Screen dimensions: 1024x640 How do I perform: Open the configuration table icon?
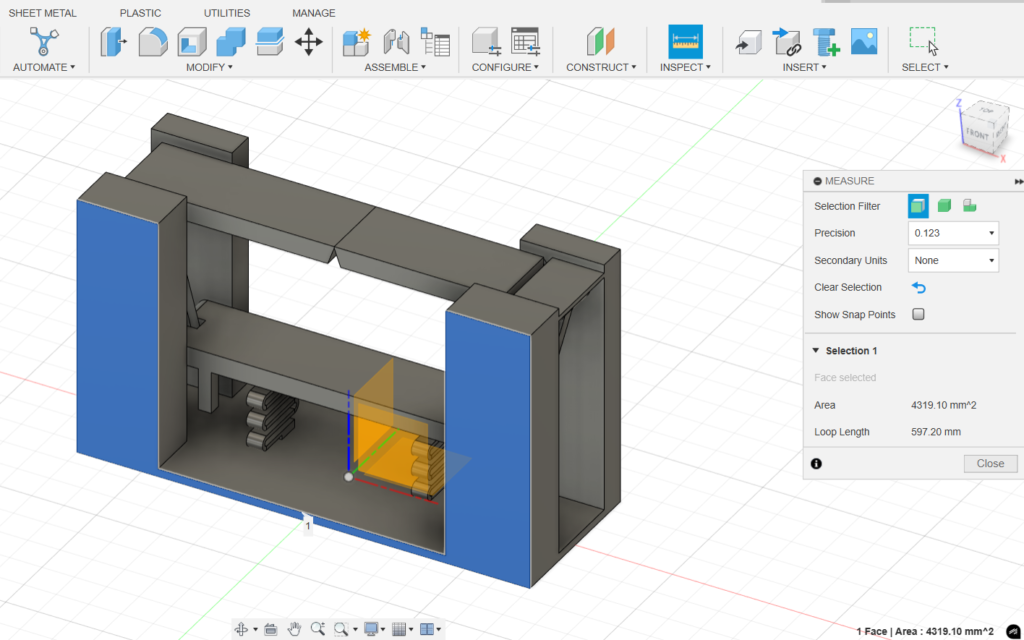click(525, 42)
